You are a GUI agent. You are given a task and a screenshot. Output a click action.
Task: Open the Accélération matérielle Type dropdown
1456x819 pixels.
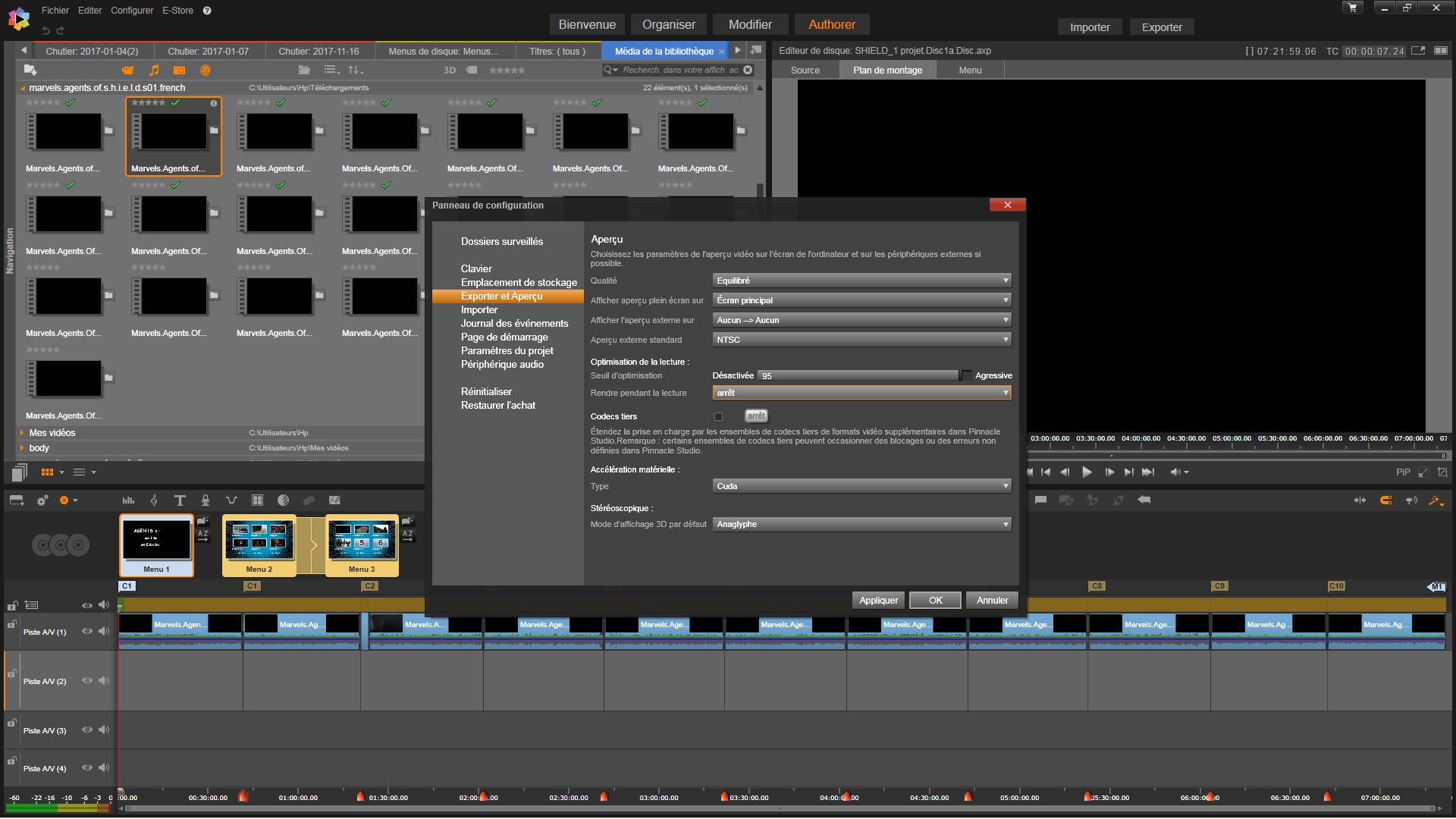(861, 486)
